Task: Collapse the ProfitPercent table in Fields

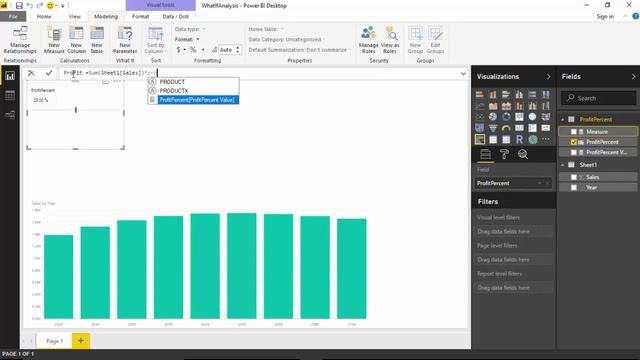Action: click(562, 120)
